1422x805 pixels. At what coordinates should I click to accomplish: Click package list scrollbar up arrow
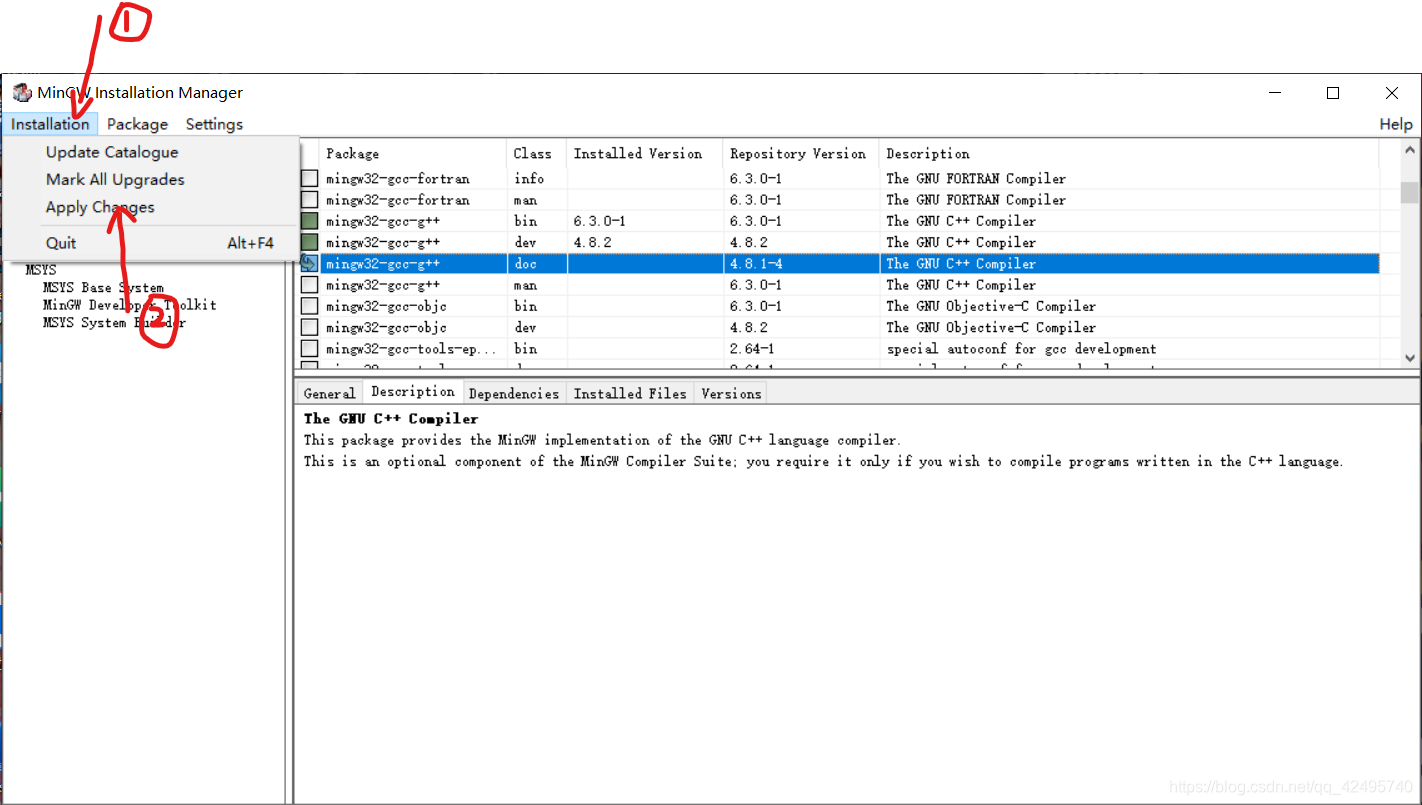pos(1410,150)
